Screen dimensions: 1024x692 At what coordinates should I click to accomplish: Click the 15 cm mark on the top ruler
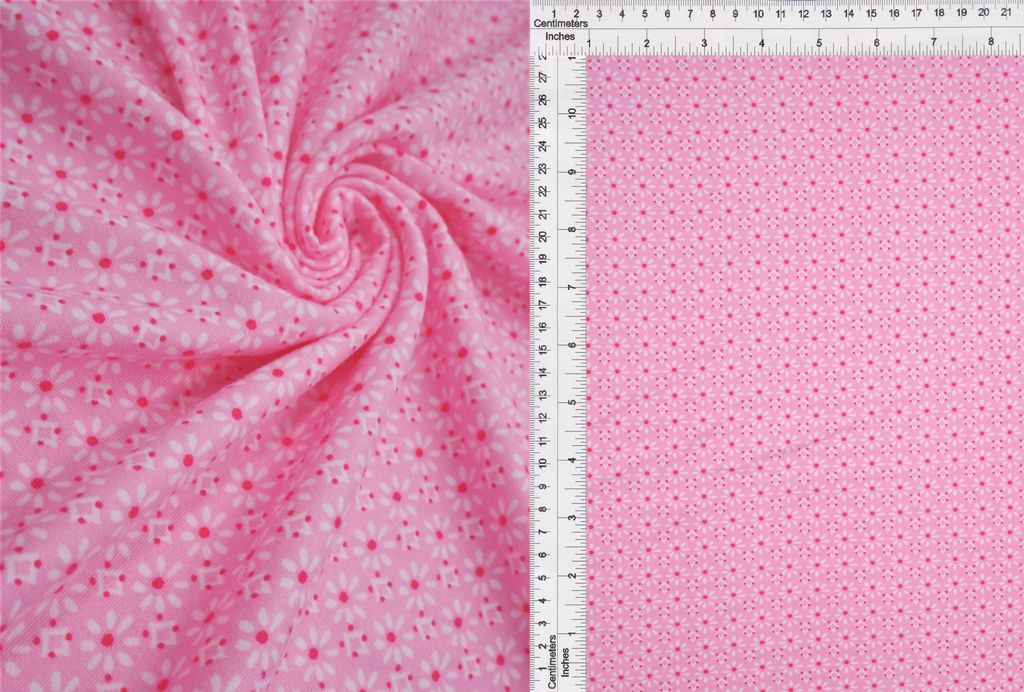[871, 14]
